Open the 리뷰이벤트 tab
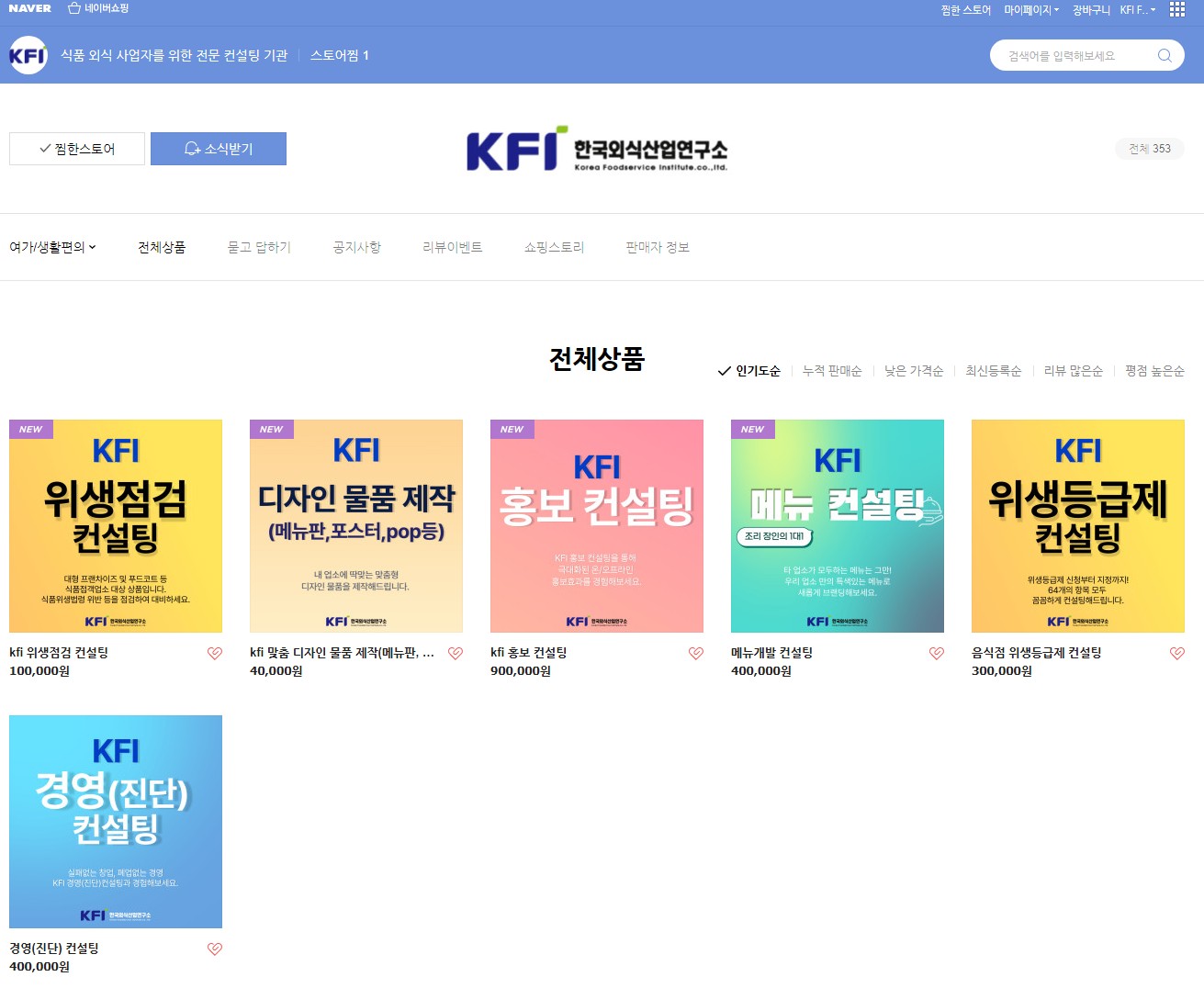This screenshot has height=988, width=1204. 452,247
